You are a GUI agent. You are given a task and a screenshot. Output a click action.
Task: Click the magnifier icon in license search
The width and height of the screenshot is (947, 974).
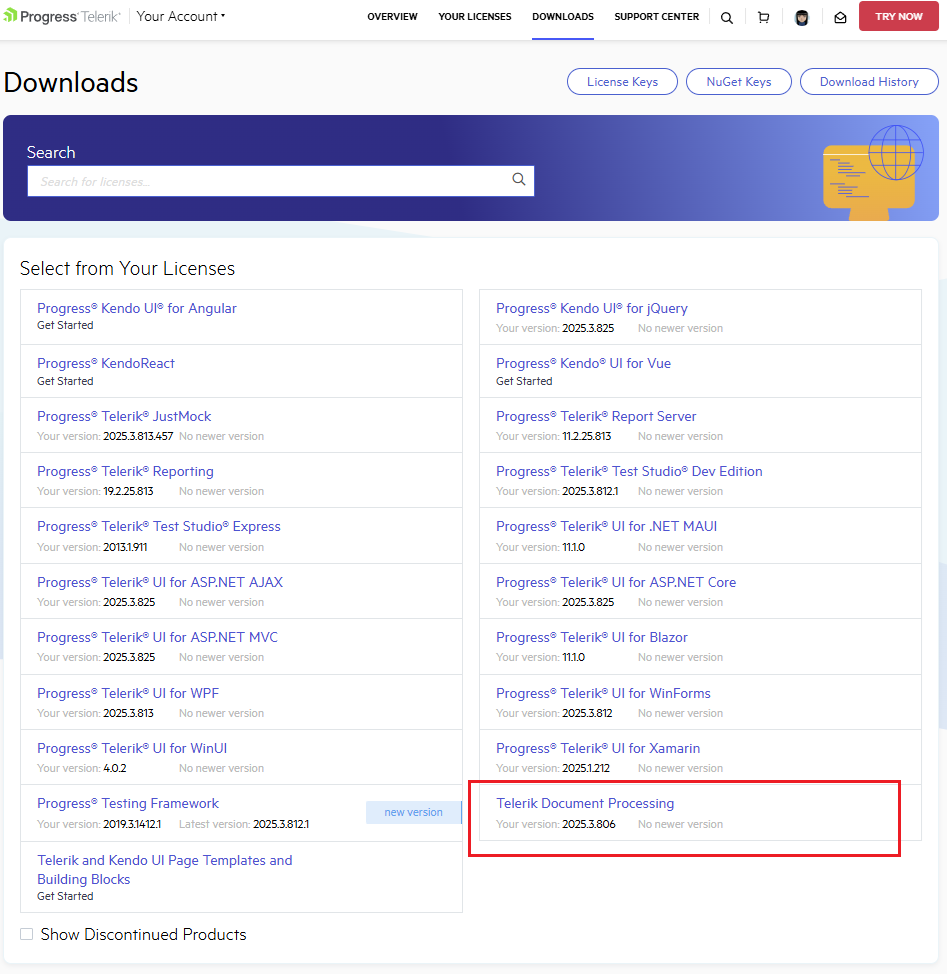coord(519,180)
